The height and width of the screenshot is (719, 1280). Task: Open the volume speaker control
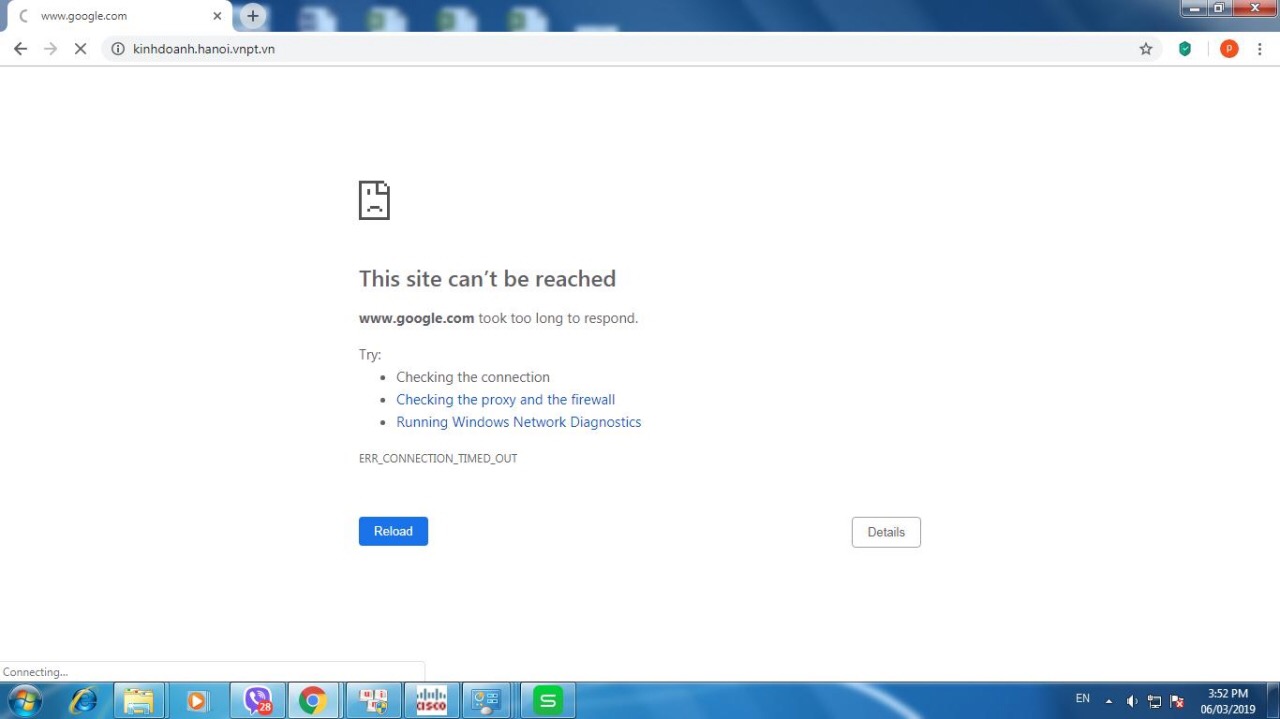tap(1132, 701)
